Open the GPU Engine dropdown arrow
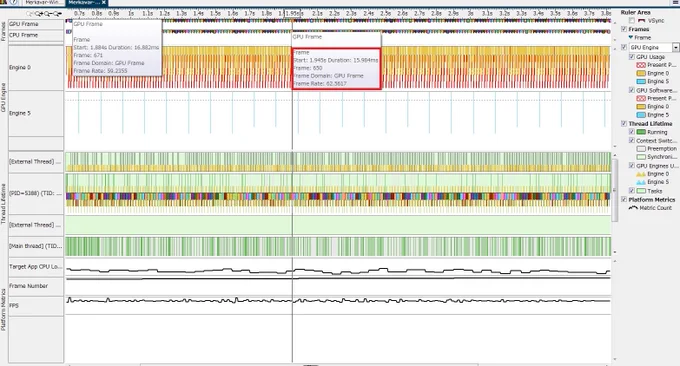The height and width of the screenshot is (366, 680). pyautogui.click(x=676, y=47)
